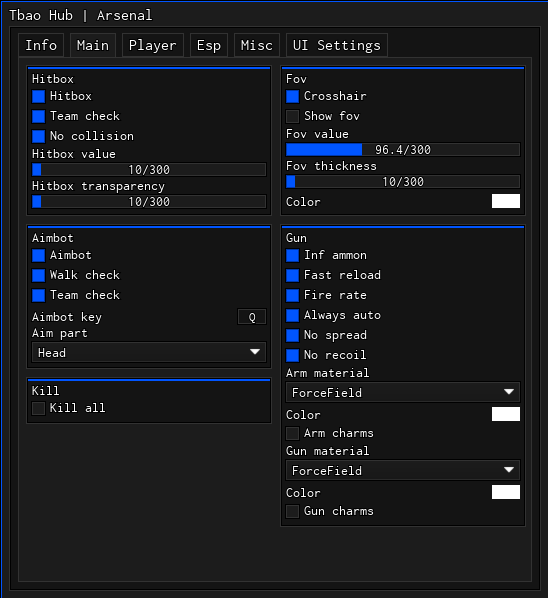The image size is (548, 598).
Task: Click the Fov thickness label
Action: click(331, 166)
